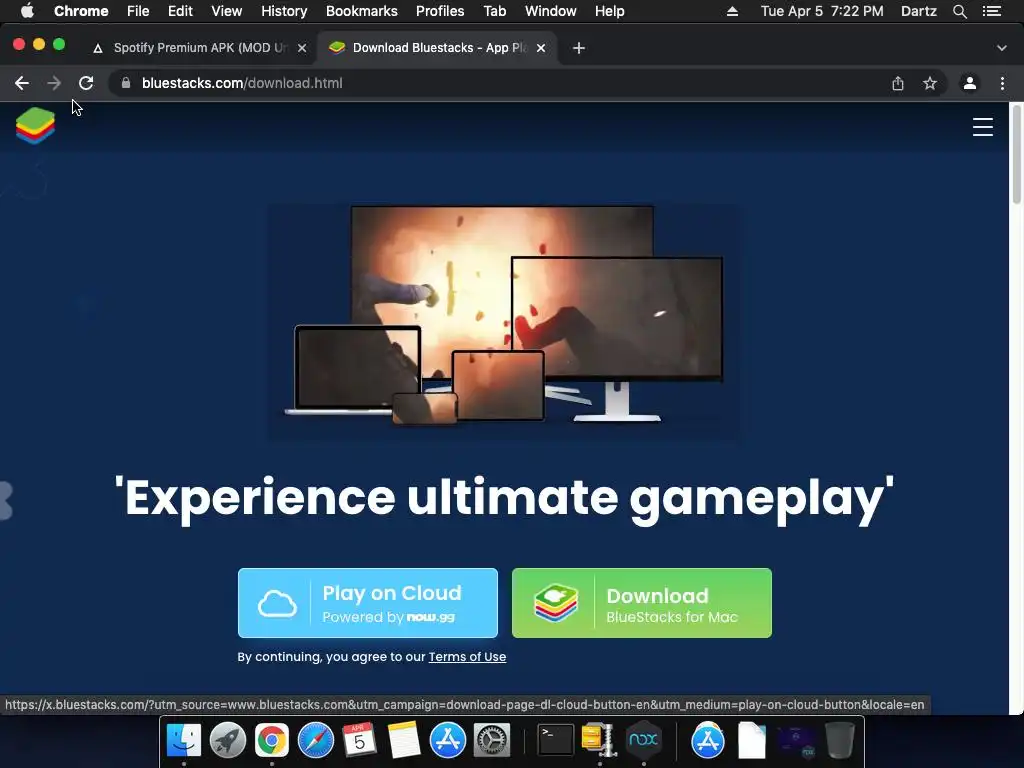Viewport: 1024px width, 768px height.
Task: Close the Spotify Premium APK tab
Action: [302, 48]
